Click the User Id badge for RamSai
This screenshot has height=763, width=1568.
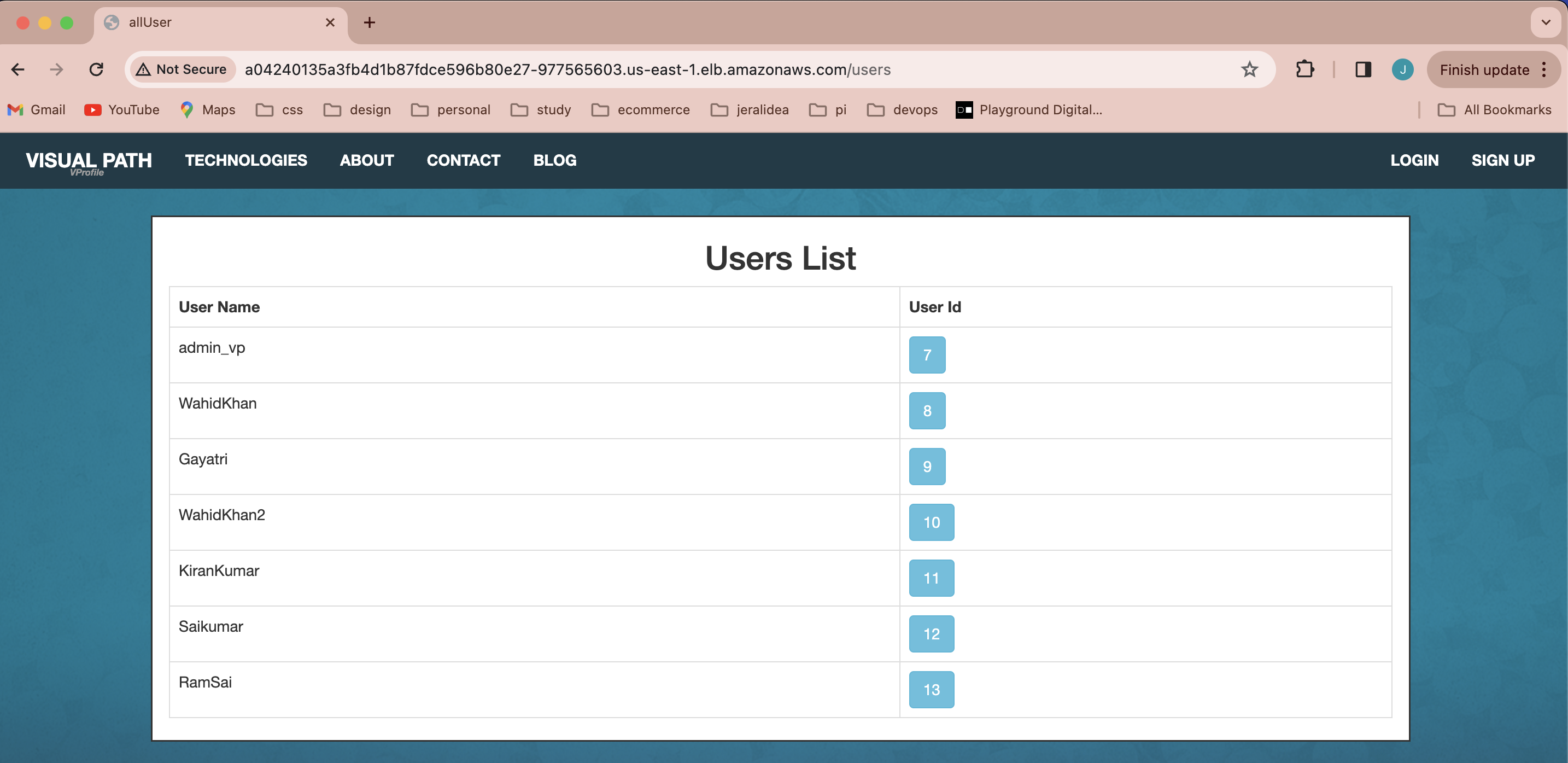click(931, 690)
